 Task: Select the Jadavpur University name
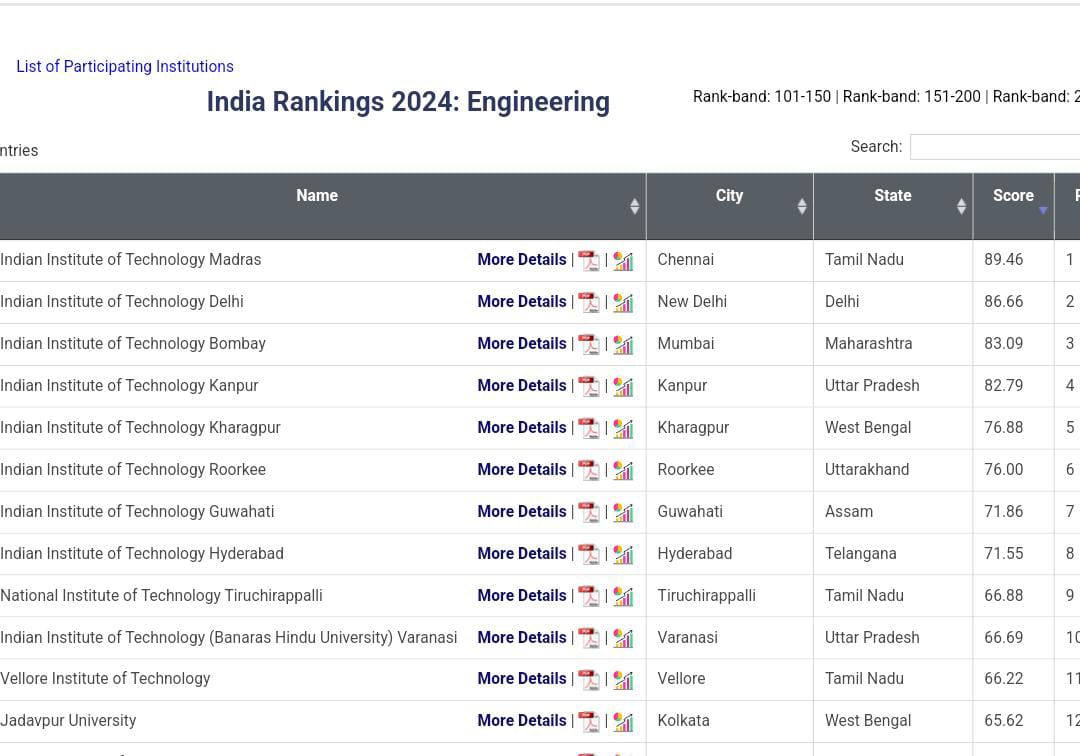click(x=68, y=721)
